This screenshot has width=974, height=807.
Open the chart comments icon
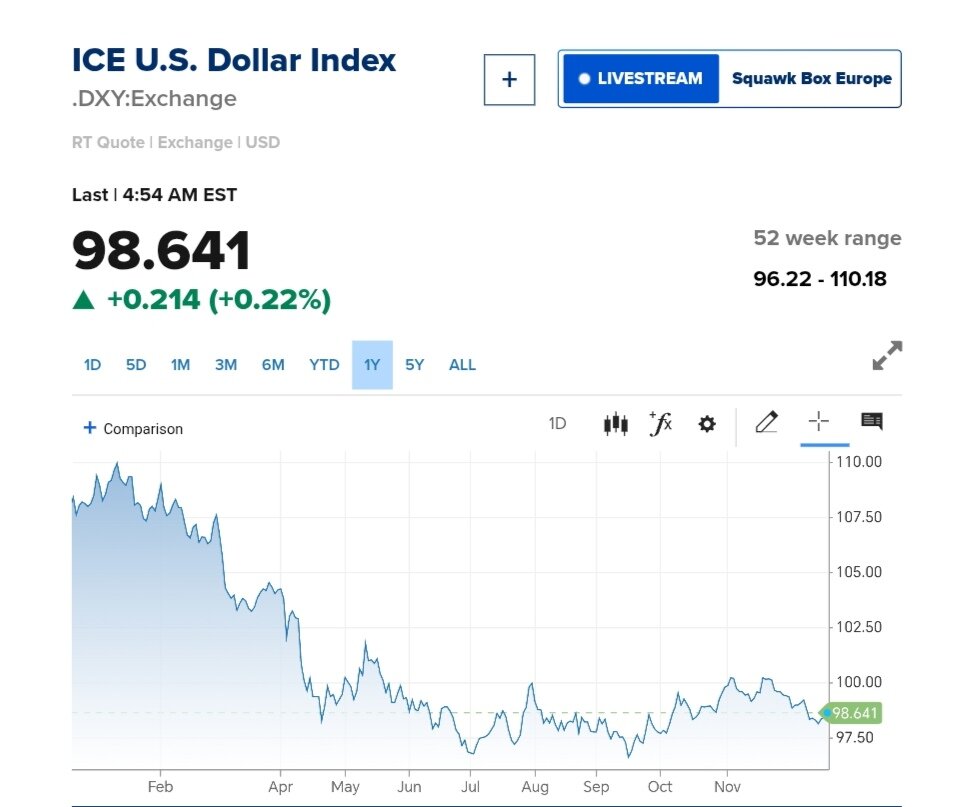point(871,422)
